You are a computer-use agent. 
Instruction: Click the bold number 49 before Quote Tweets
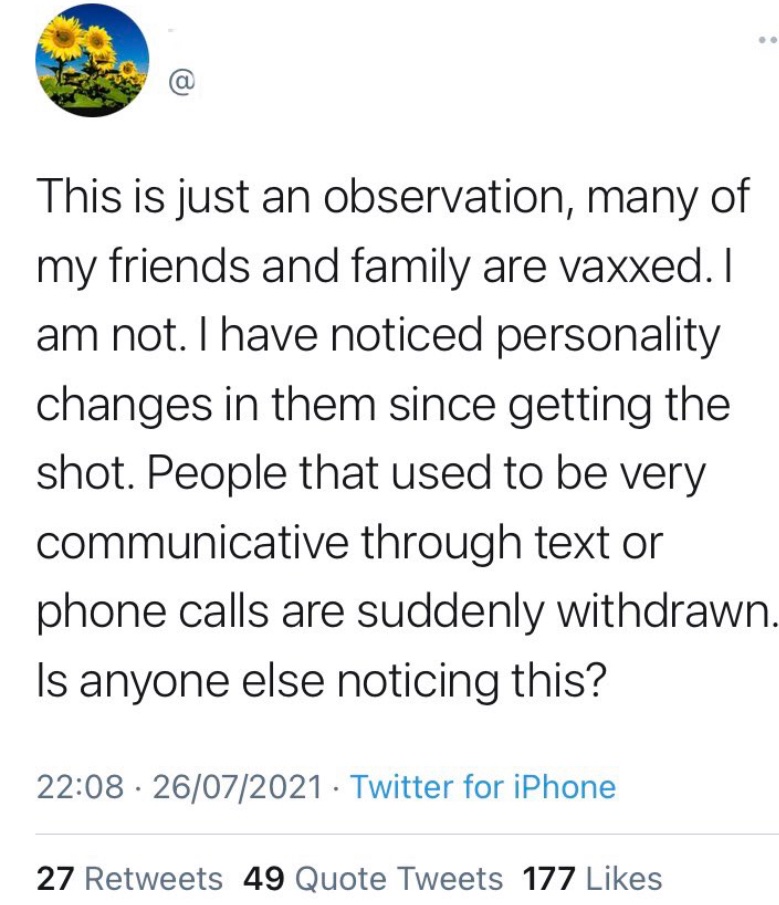[x=264, y=878]
